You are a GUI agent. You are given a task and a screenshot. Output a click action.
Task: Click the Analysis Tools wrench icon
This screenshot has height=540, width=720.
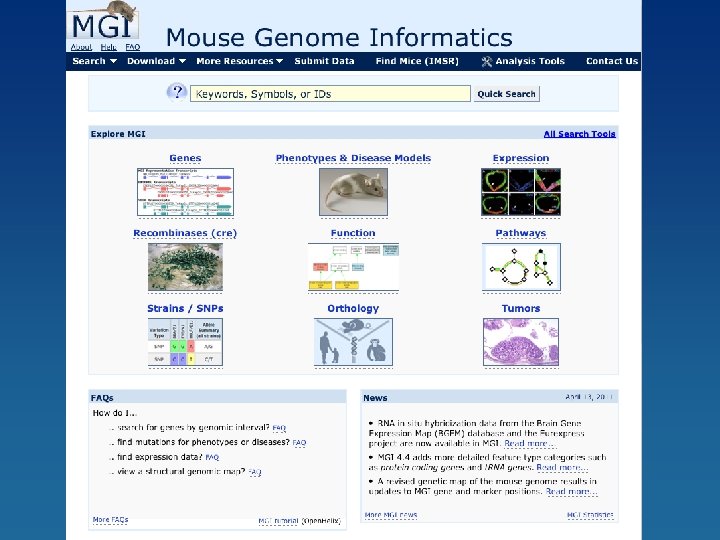coord(486,62)
